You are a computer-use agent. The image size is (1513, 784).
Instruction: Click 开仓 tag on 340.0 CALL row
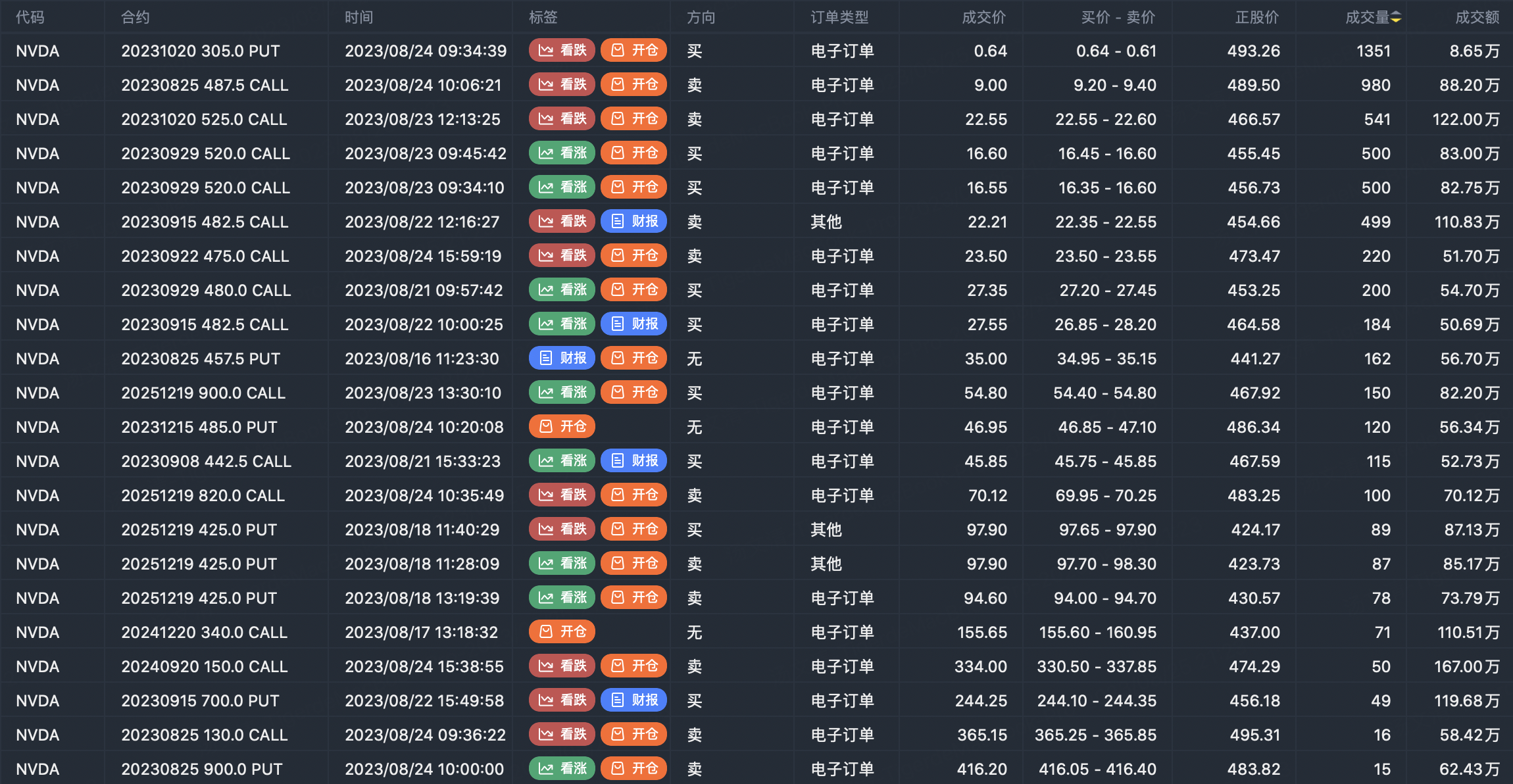coord(562,632)
